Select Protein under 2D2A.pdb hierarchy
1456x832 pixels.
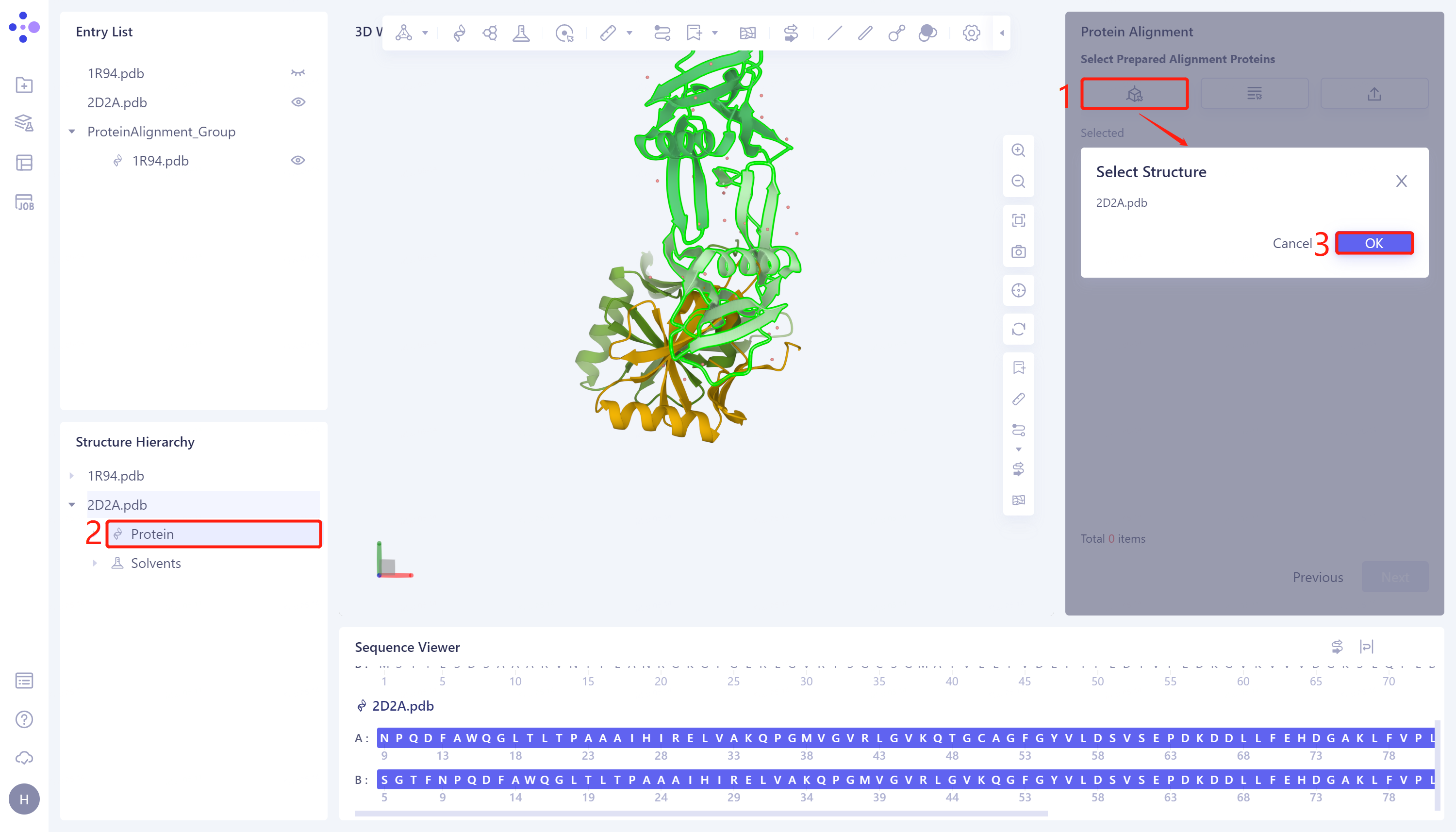(x=152, y=534)
